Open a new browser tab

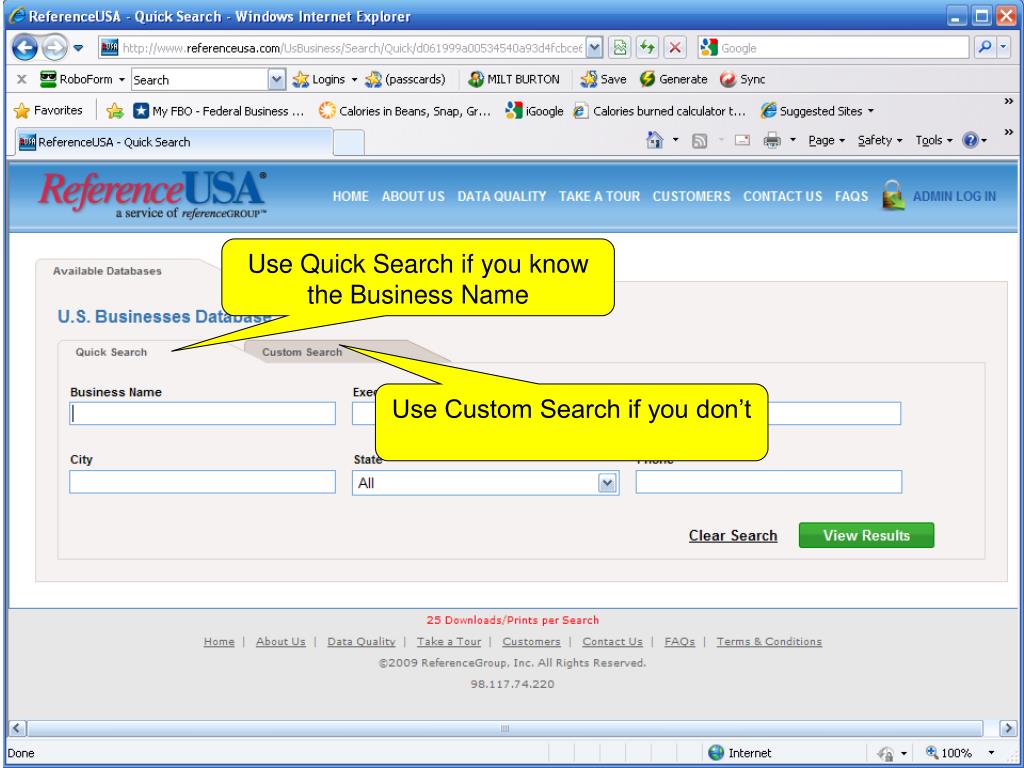(x=349, y=142)
